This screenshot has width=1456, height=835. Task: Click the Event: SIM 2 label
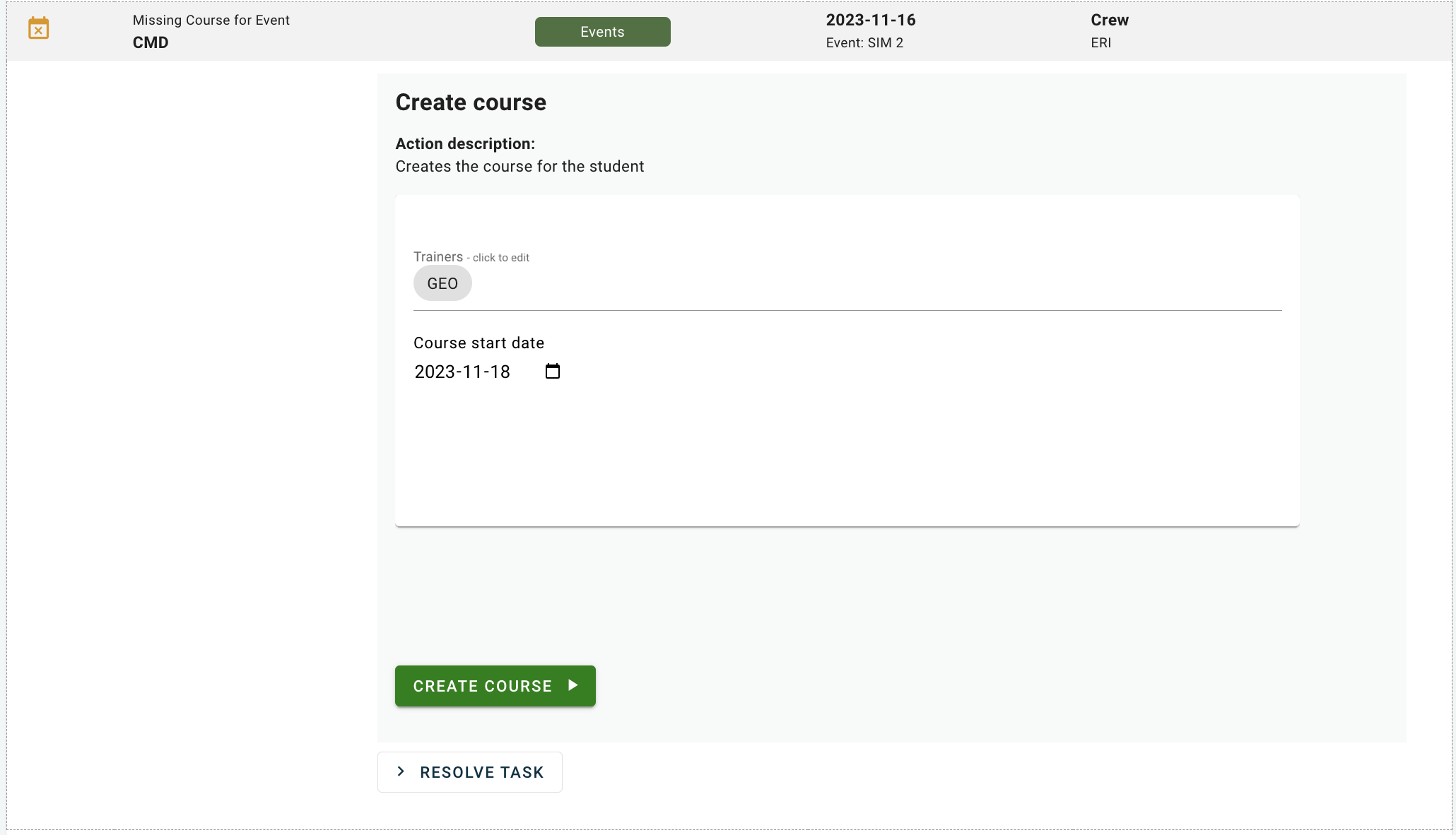[864, 43]
